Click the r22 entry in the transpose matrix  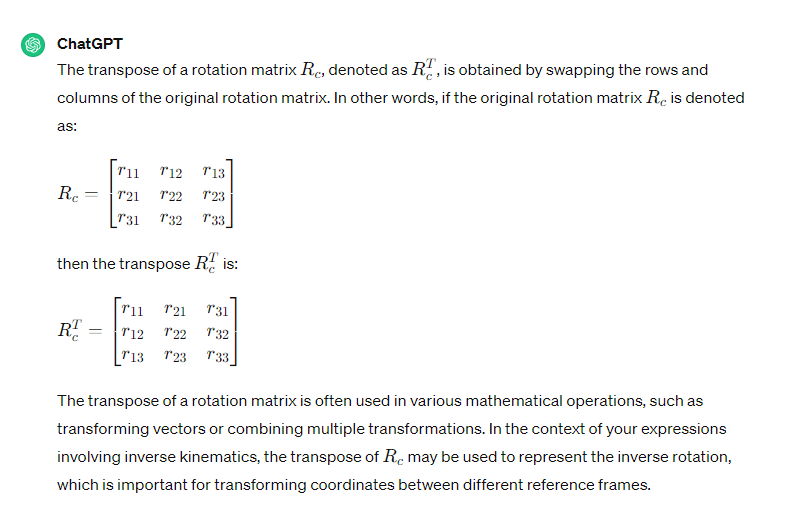[x=175, y=333]
